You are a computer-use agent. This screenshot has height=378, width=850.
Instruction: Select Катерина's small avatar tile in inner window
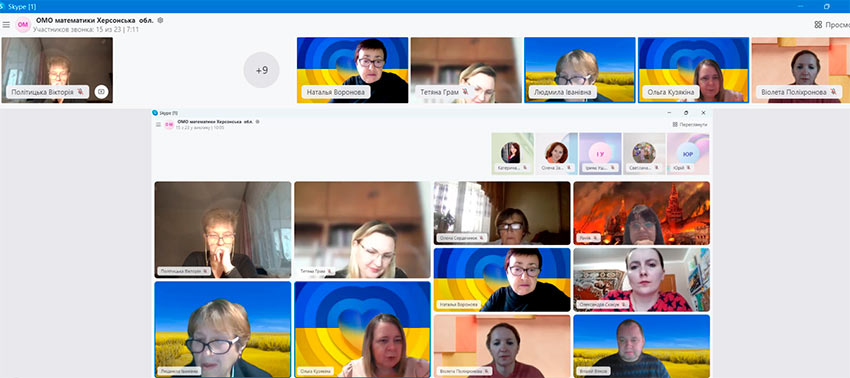pos(512,153)
